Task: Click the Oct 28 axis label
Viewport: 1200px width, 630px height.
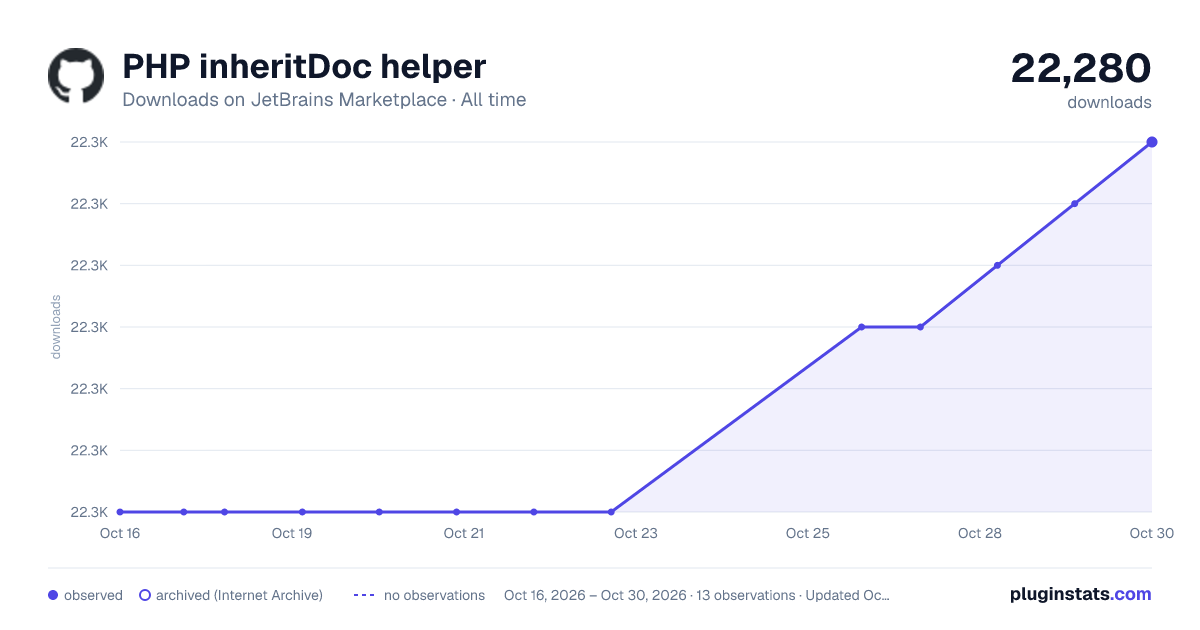Action: tap(980, 534)
